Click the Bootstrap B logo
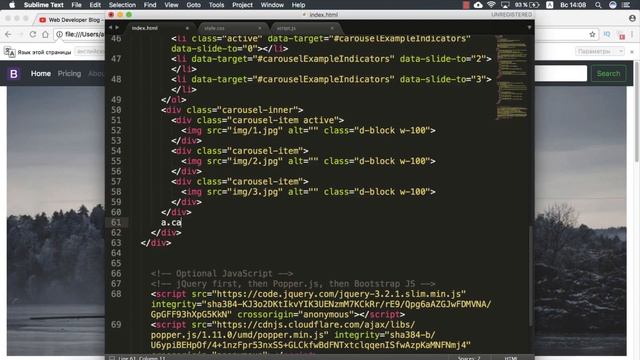The width and height of the screenshot is (640, 360). click(x=13, y=74)
